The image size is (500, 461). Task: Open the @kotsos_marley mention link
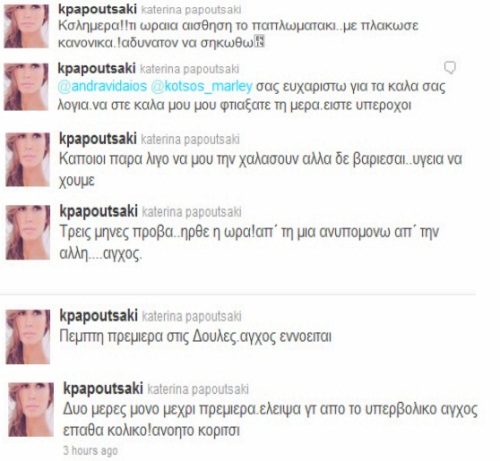[201, 86]
